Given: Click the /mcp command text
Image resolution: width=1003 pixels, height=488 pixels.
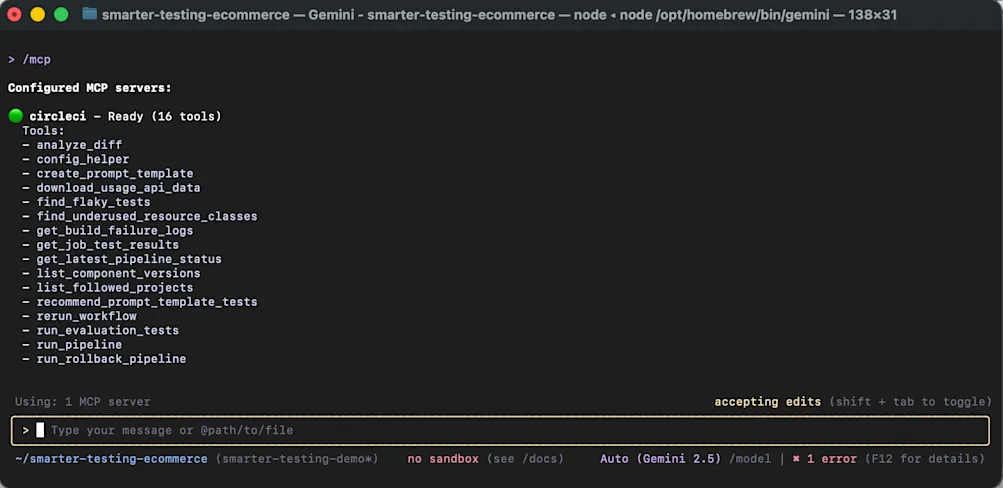Looking at the screenshot, I should pyautogui.click(x=36, y=60).
